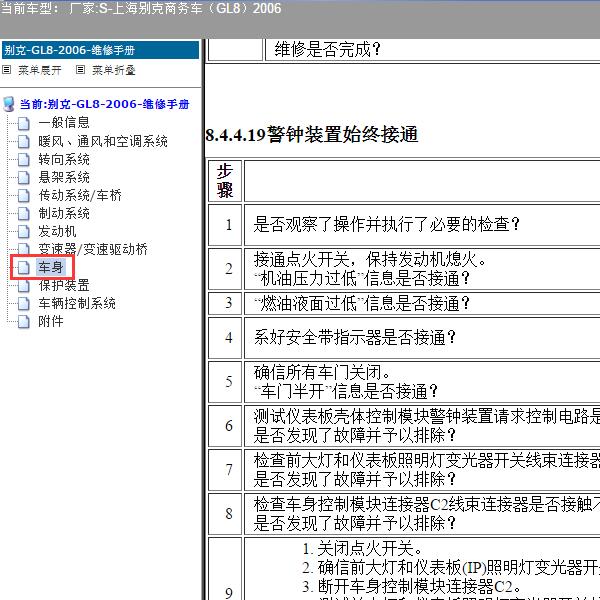Click the page icon next to 传动系统/车桥
Image resolution: width=600 pixels, height=600 pixels.
(x=23, y=195)
